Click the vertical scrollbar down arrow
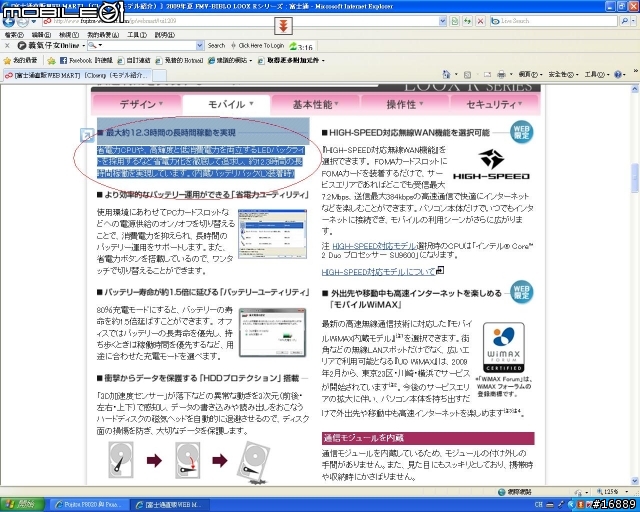This screenshot has width=640, height=512. coord(635,481)
